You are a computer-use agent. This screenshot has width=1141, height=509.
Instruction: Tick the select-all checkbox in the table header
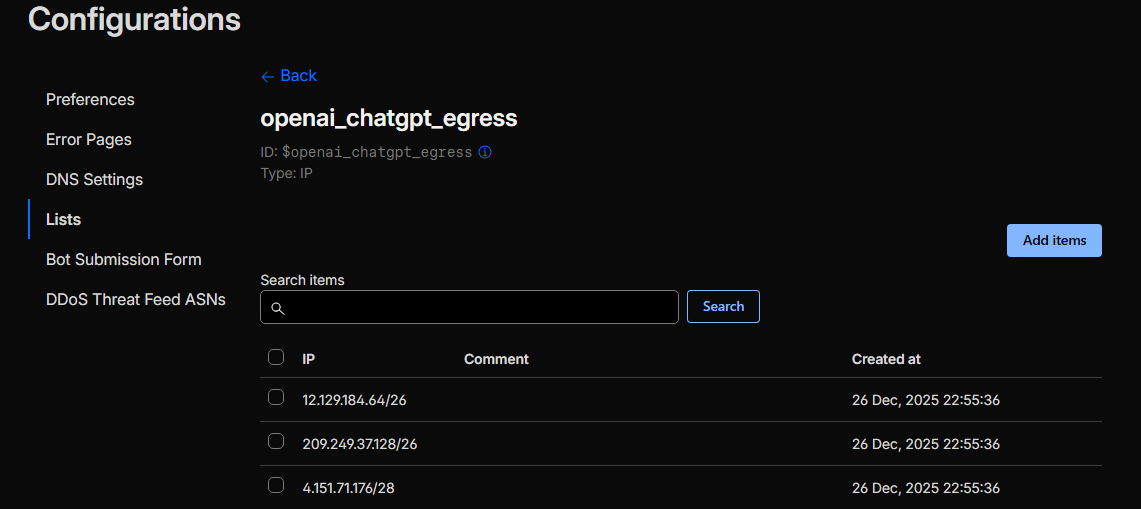tap(276, 357)
